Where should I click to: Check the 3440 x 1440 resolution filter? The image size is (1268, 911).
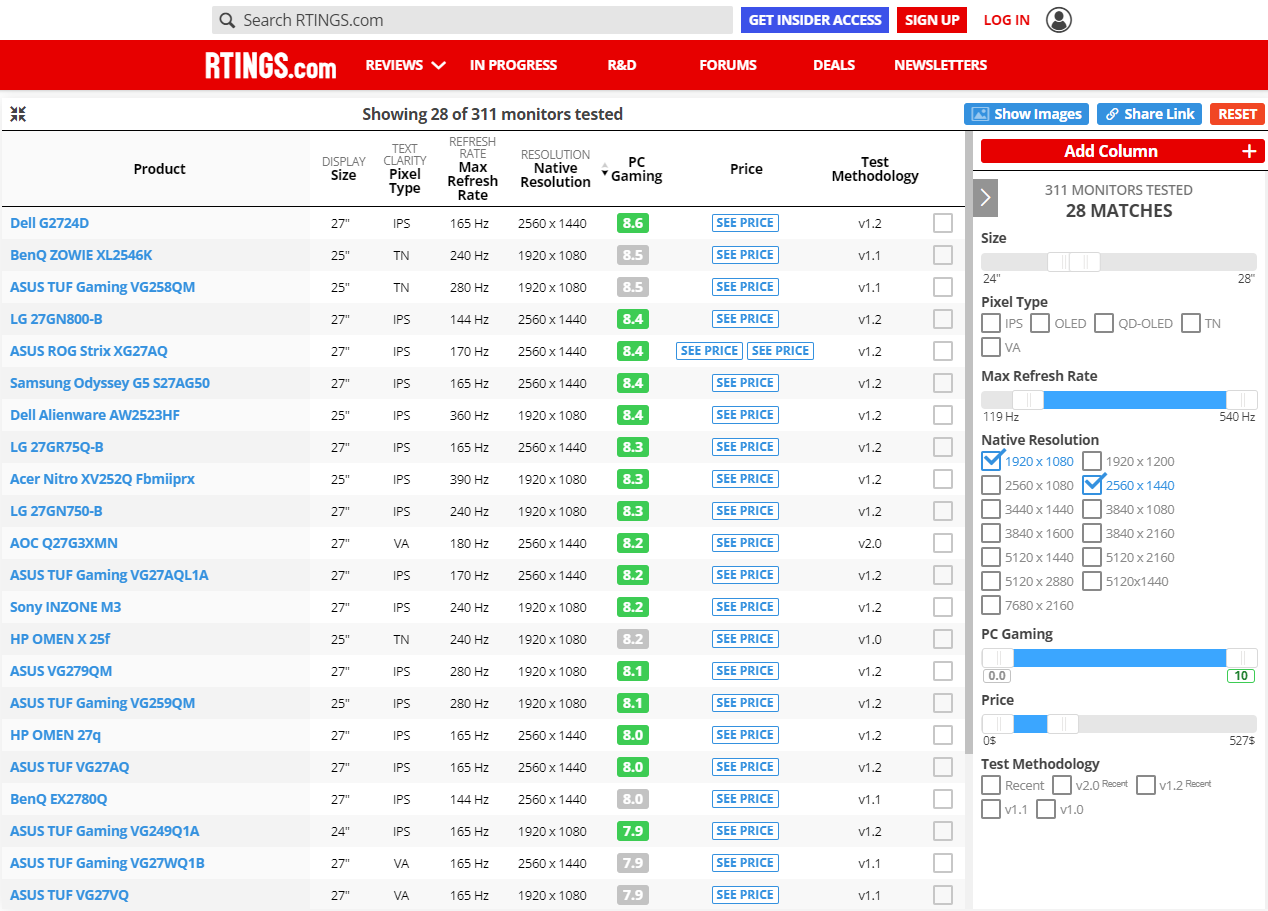coord(991,509)
